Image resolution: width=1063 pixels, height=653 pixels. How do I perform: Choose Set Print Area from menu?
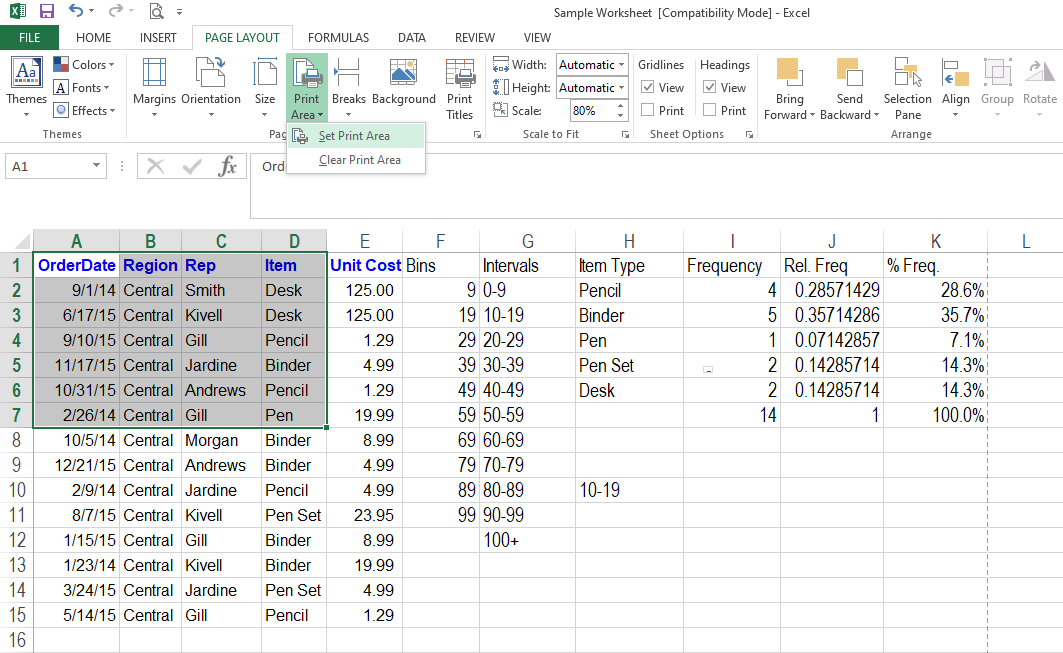(354, 136)
